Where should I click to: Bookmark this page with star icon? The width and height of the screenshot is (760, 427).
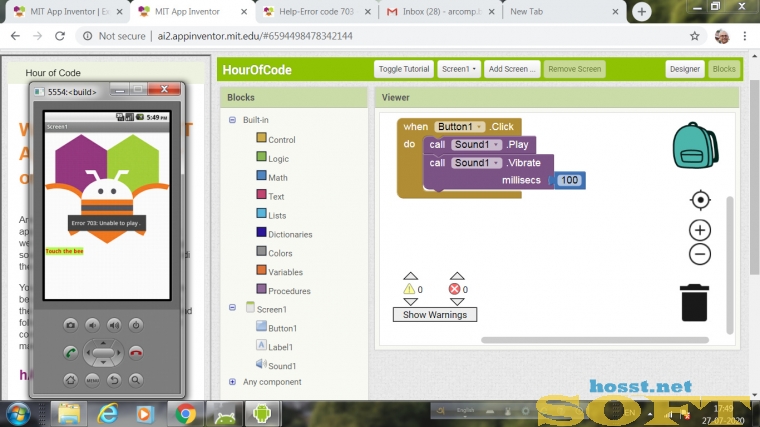(x=695, y=36)
